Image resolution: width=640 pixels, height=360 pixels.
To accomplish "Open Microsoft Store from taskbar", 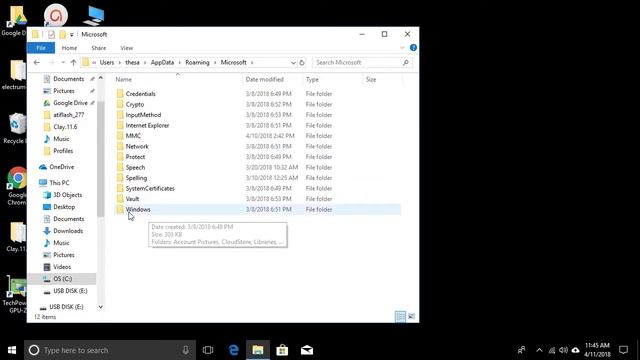I will point(282,350).
